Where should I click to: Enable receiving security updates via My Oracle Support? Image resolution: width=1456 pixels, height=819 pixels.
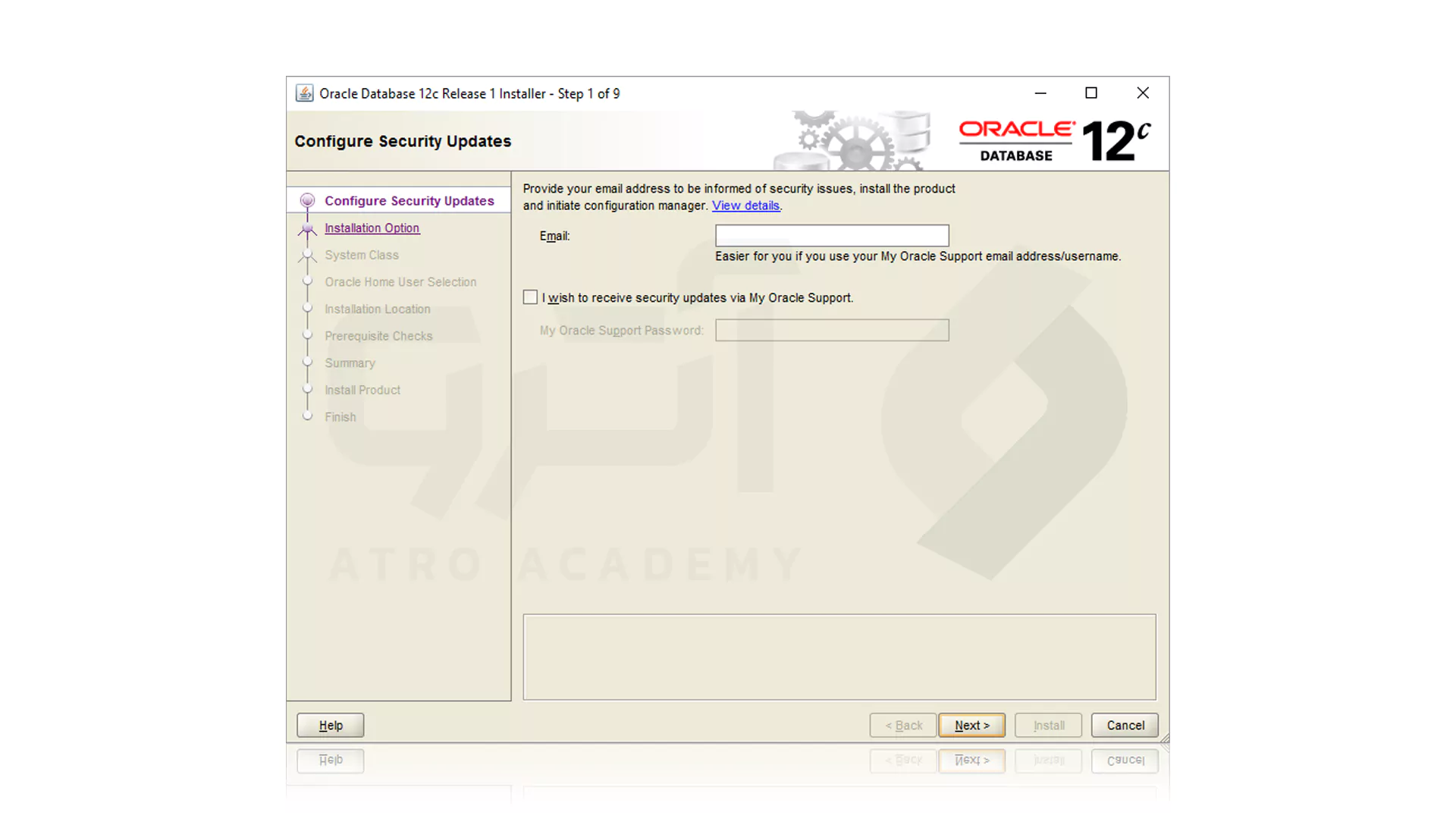(x=530, y=297)
